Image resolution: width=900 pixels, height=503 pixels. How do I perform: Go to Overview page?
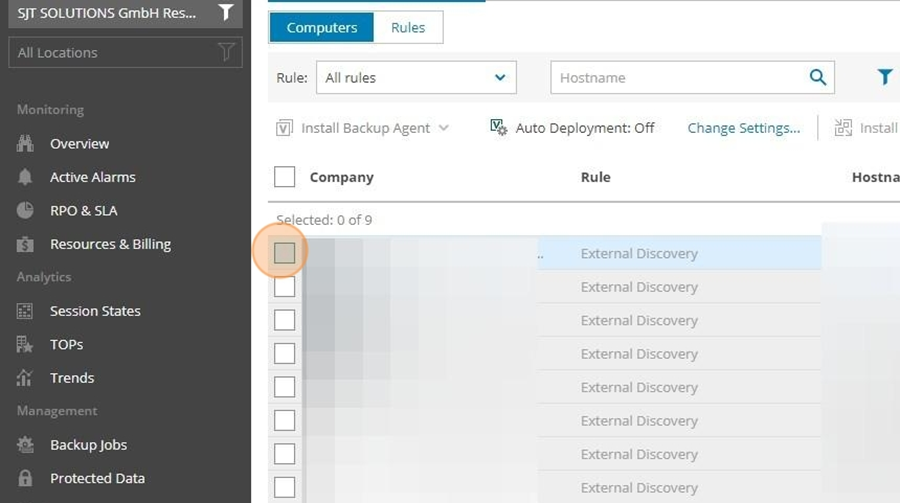[79, 144]
